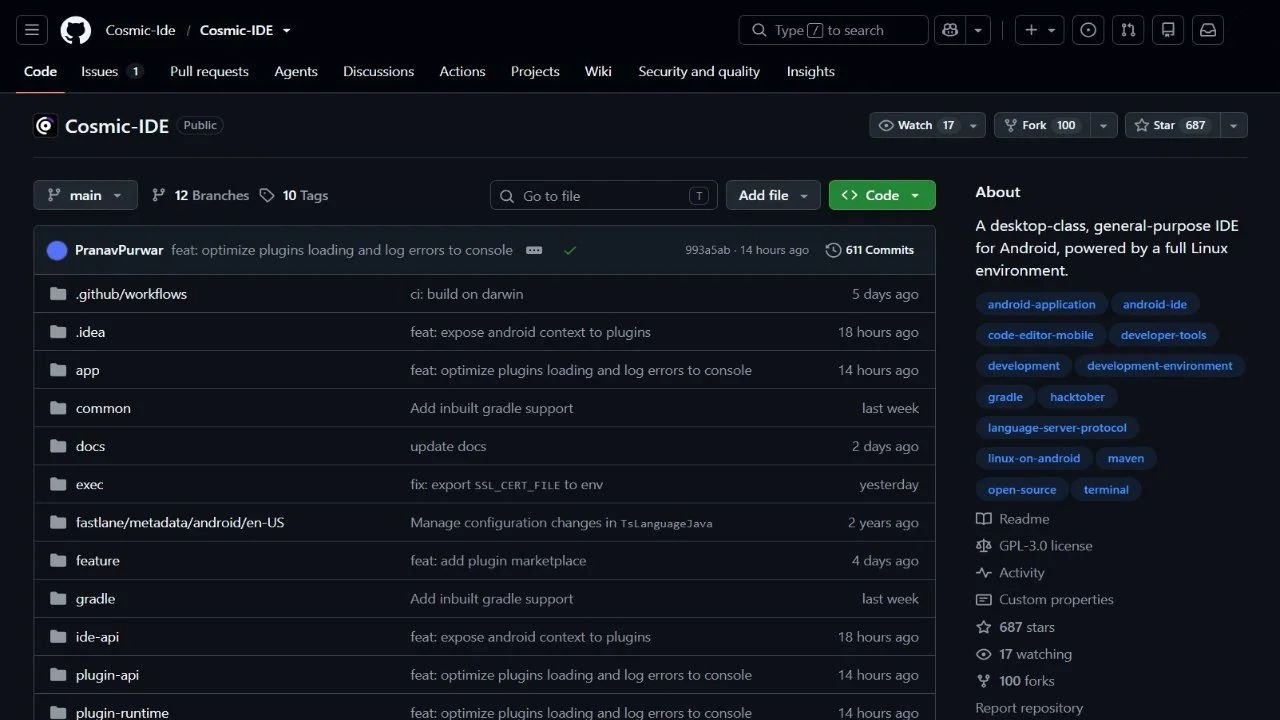Select the language-server-protocol topic tag
Screen dimensions: 1280x720
coord(1057,428)
